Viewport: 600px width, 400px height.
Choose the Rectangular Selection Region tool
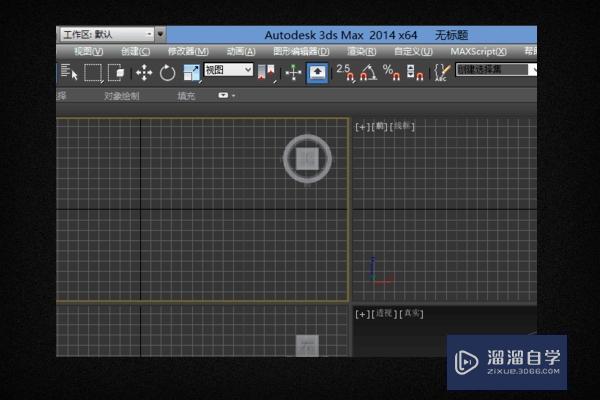[93, 72]
